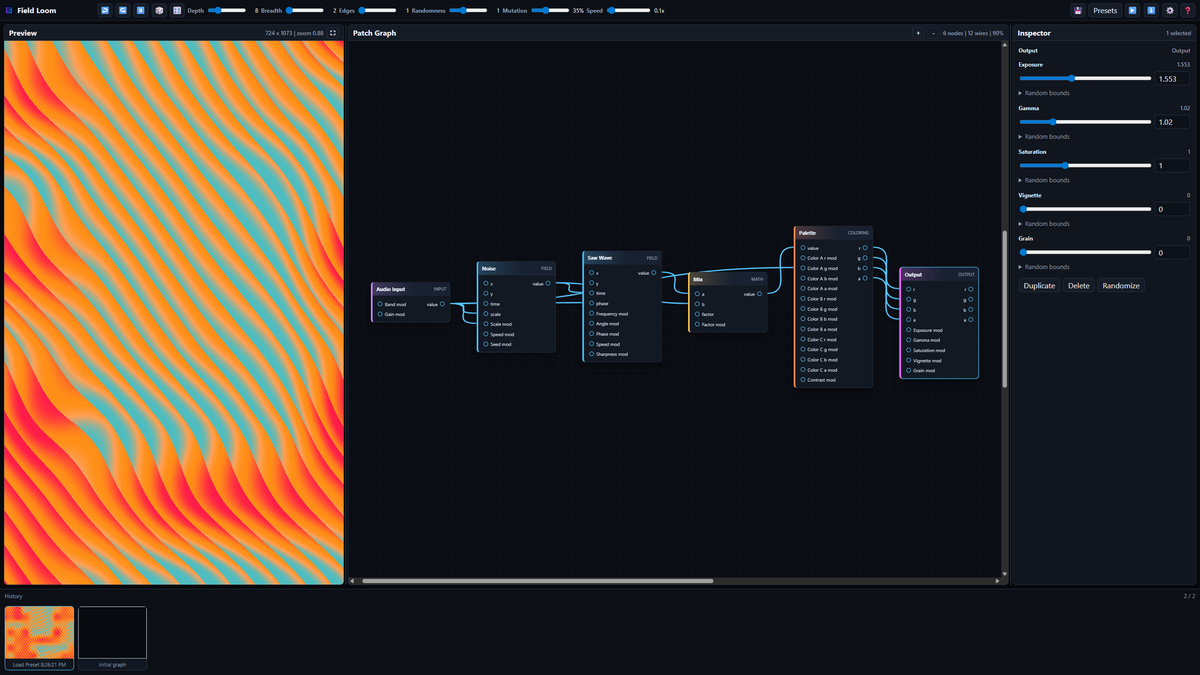Select the Audio Input node header
The height and width of the screenshot is (675, 1200).
tap(410, 289)
